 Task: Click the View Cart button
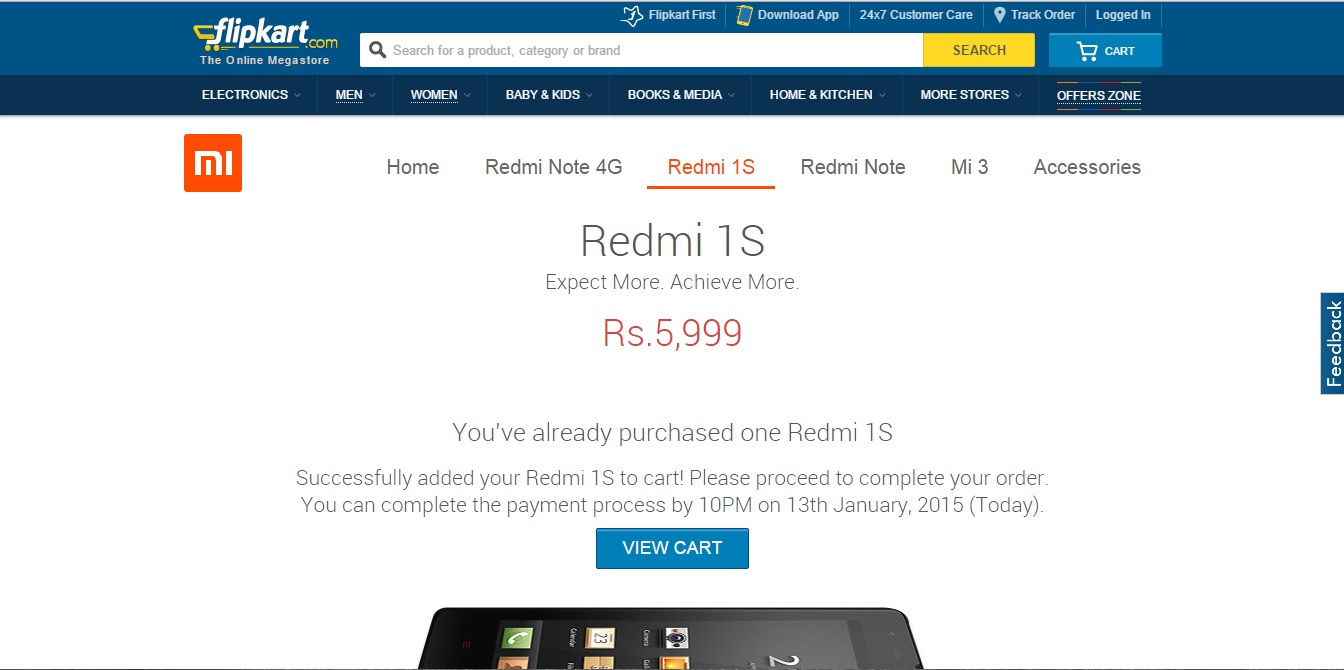[672, 548]
